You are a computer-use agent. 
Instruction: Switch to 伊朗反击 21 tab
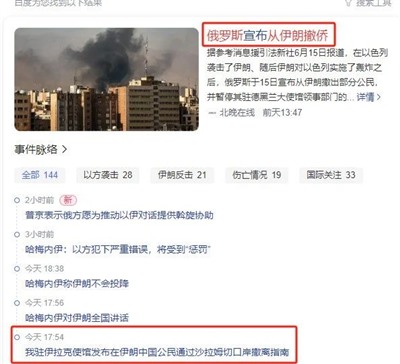click(x=182, y=175)
